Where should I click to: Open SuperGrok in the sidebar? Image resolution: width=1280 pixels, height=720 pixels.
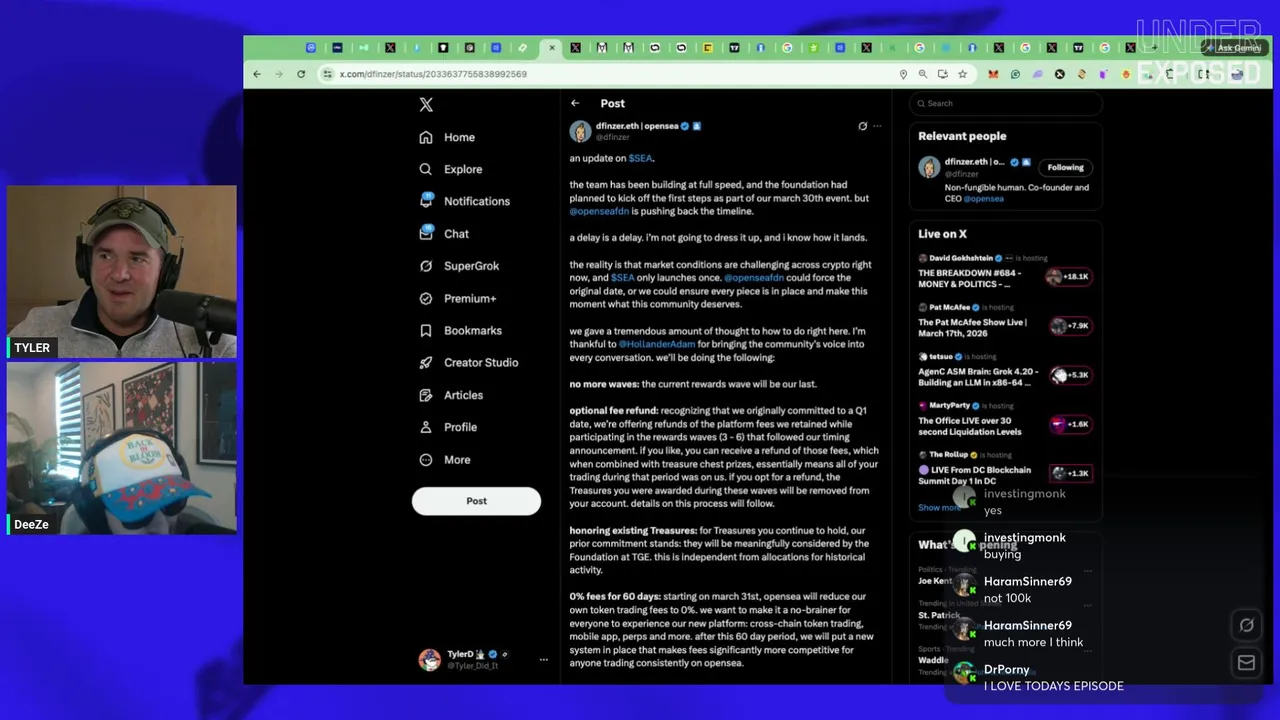(459, 266)
